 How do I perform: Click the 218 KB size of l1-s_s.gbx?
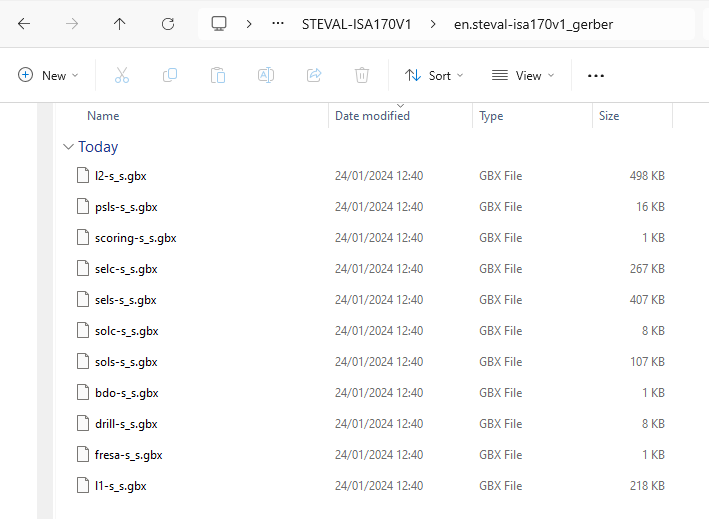[x=647, y=486]
